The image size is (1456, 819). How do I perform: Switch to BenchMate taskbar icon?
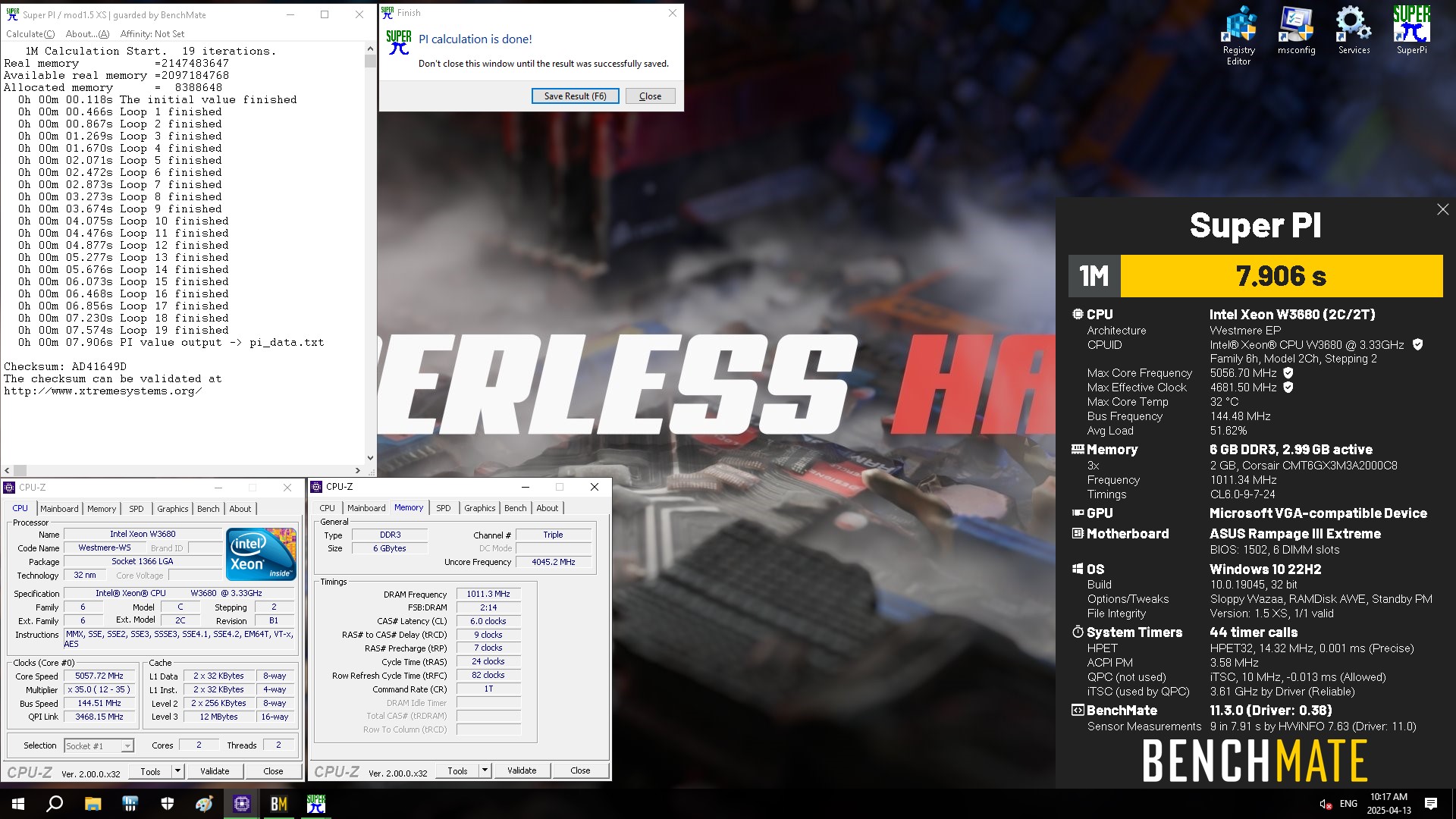(278, 804)
